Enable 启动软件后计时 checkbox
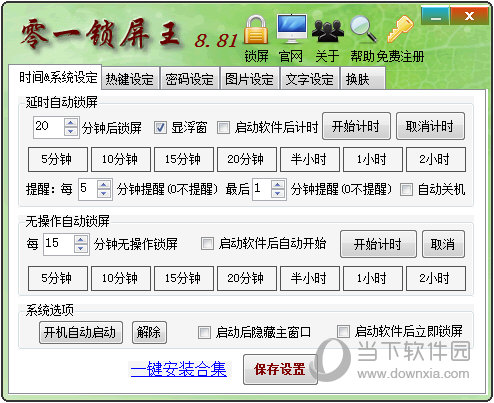Screen dimensions: 494x403 223,127
